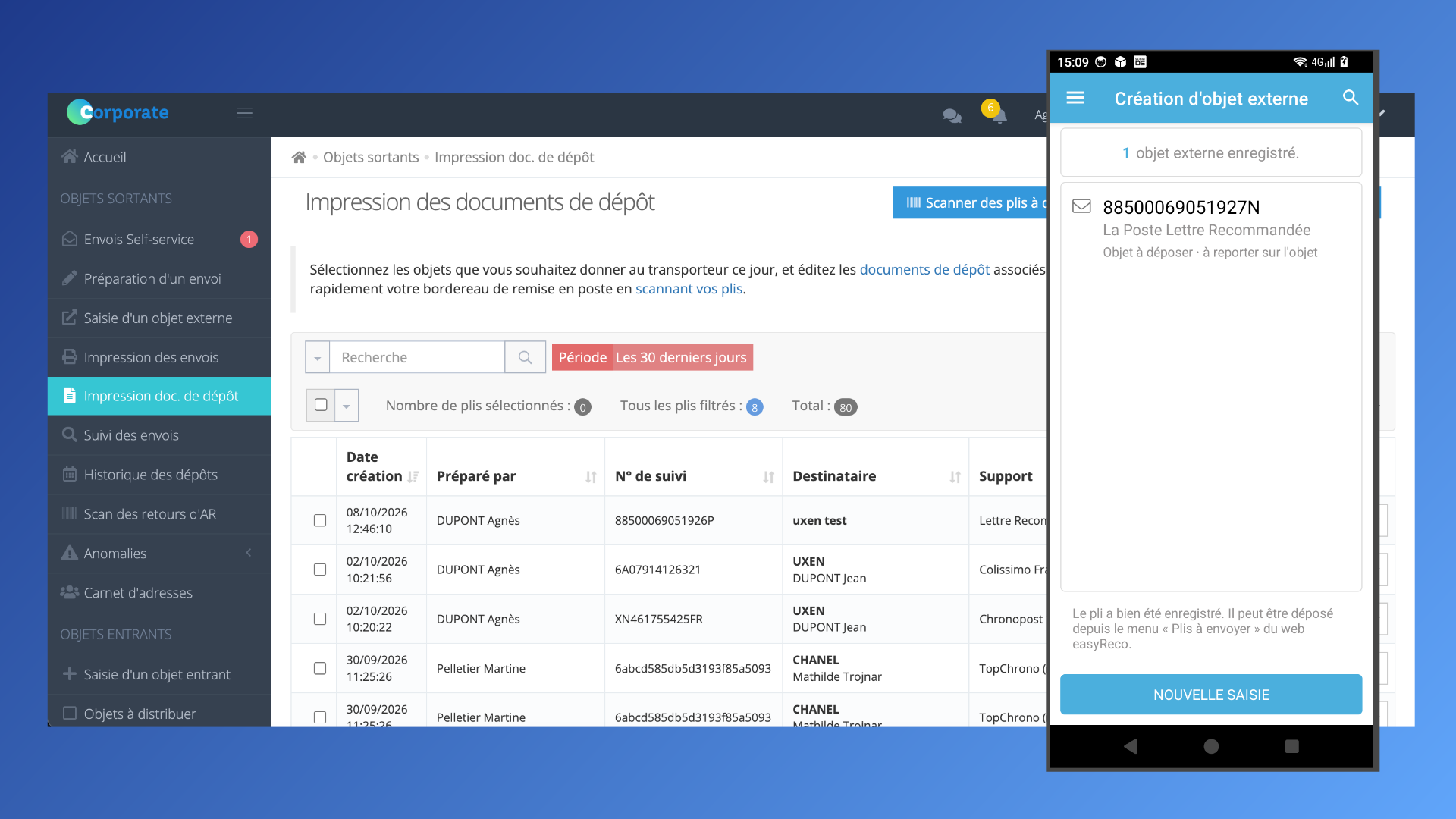Expand the Anomalies submenu
Screen dimensions: 1456x819
[x=249, y=553]
